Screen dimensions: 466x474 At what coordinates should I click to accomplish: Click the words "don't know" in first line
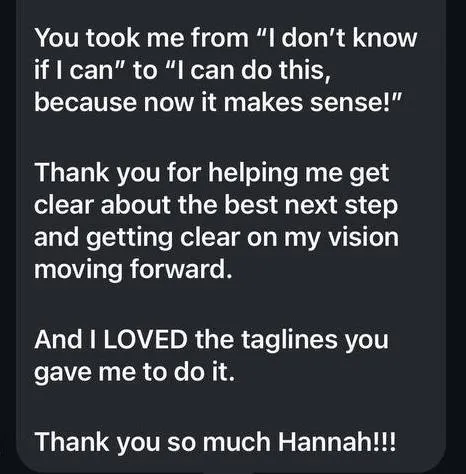351,38
